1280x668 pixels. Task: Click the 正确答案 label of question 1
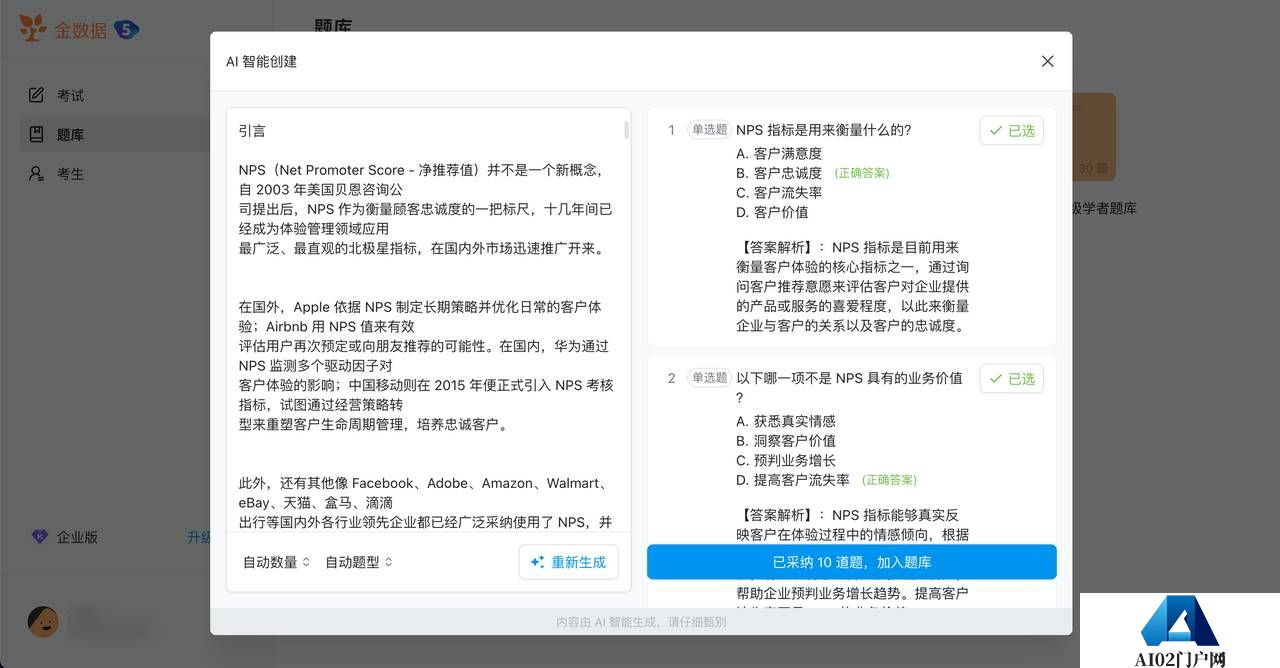pyautogui.click(x=862, y=173)
